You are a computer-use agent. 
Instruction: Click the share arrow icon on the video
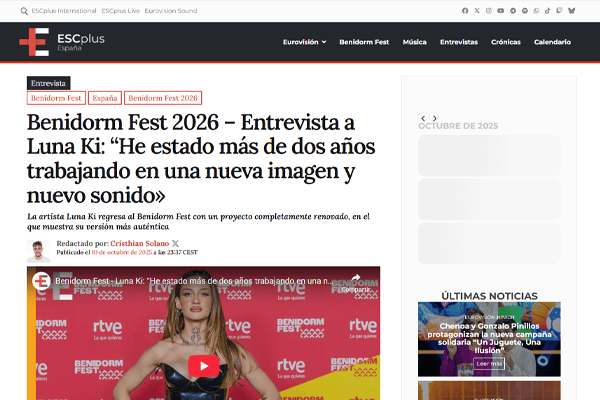point(356,278)
